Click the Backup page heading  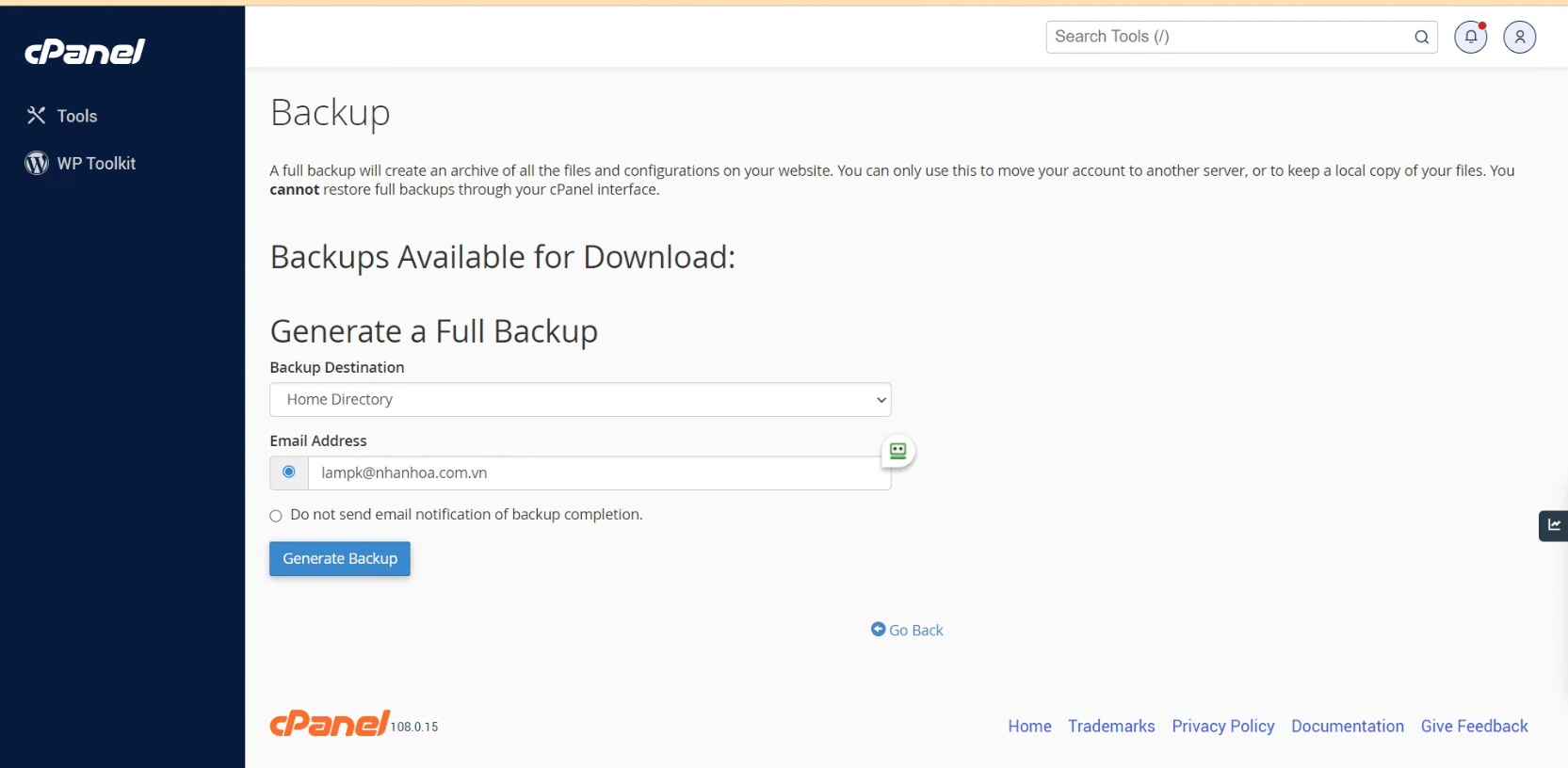[x=331, y=113]
